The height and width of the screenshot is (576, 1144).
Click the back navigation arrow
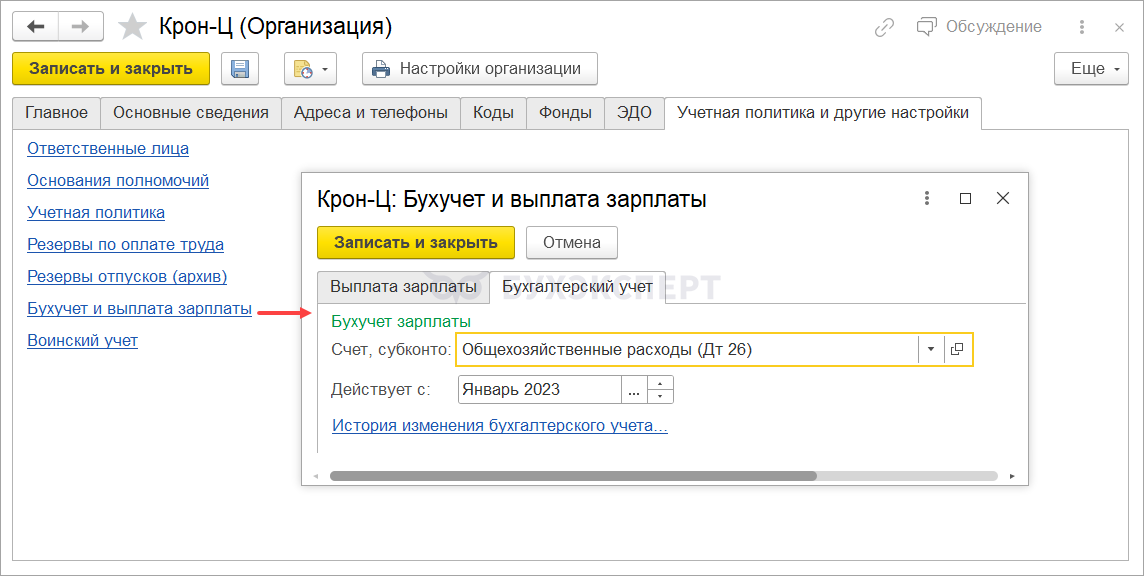[x=35, y=26]
